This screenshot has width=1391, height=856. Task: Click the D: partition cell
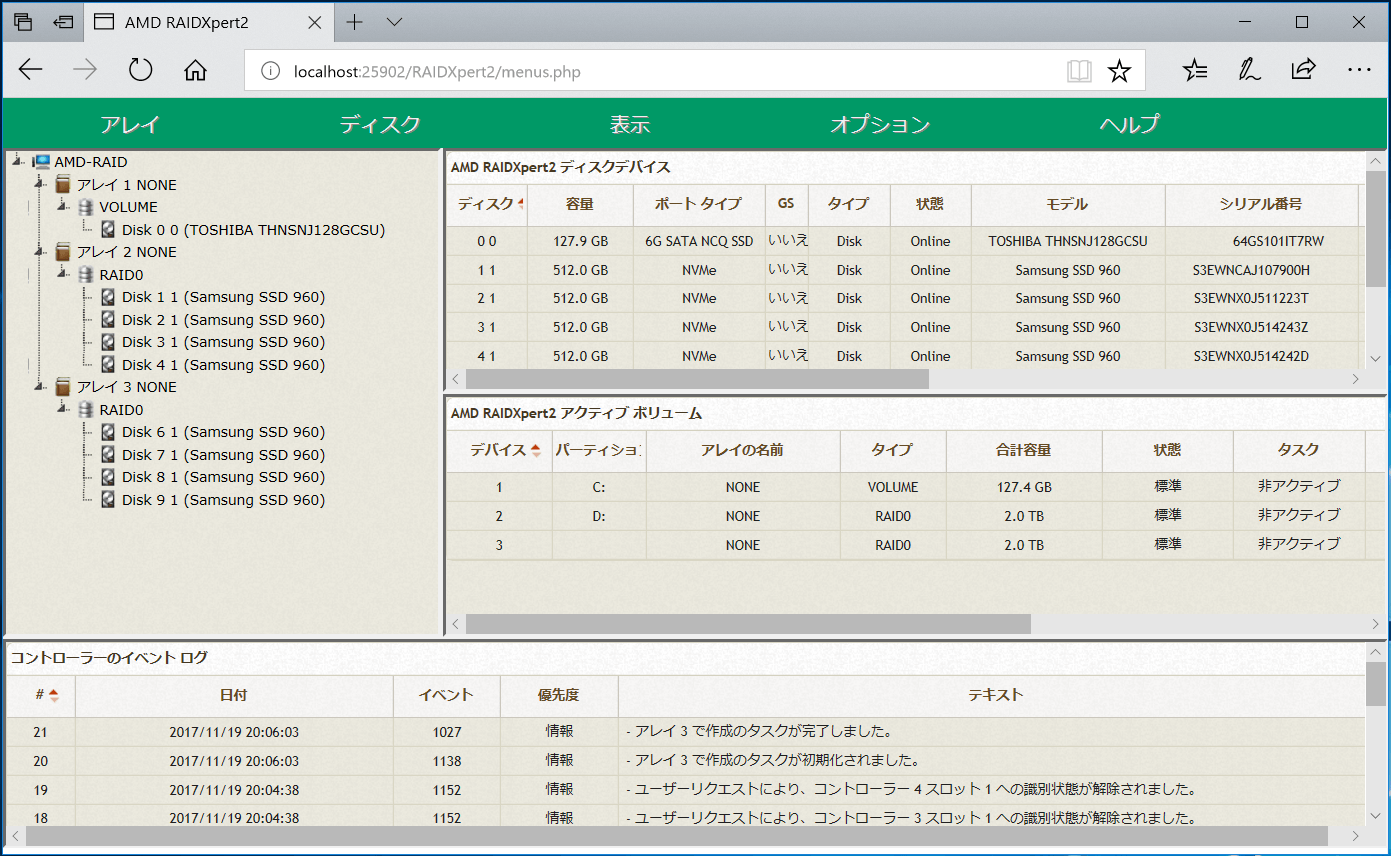599,516
